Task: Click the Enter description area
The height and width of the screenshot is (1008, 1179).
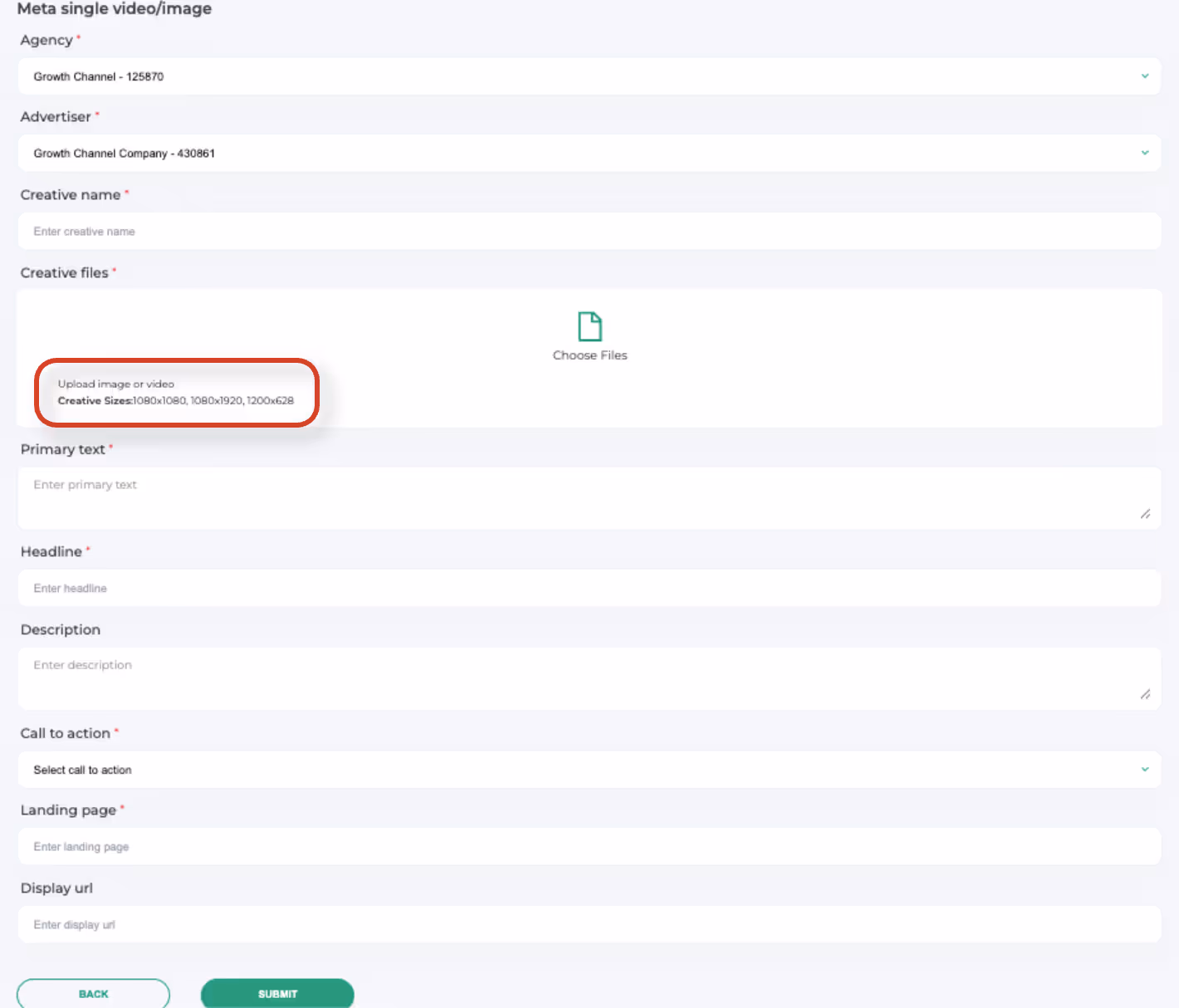Action: (589, 678)
